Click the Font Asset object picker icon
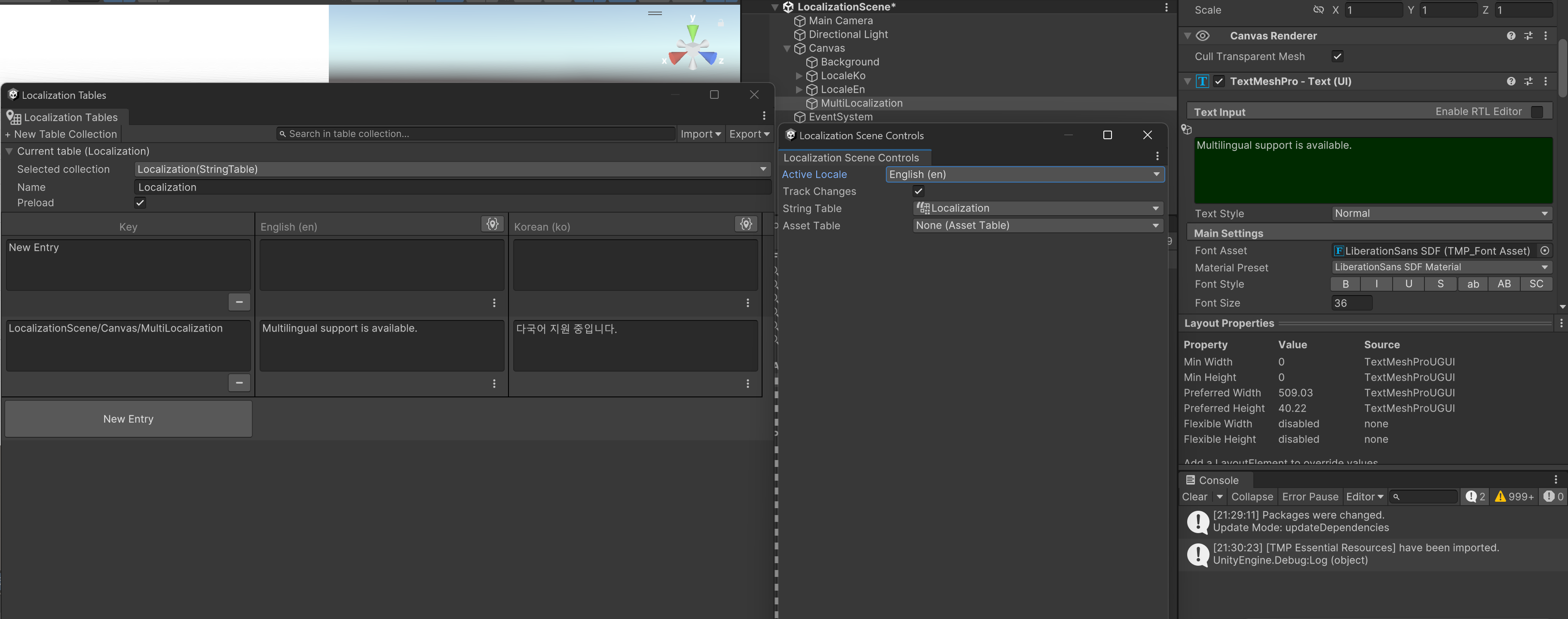Screen dimensions: 1568x619 [x=1544, y=250]
